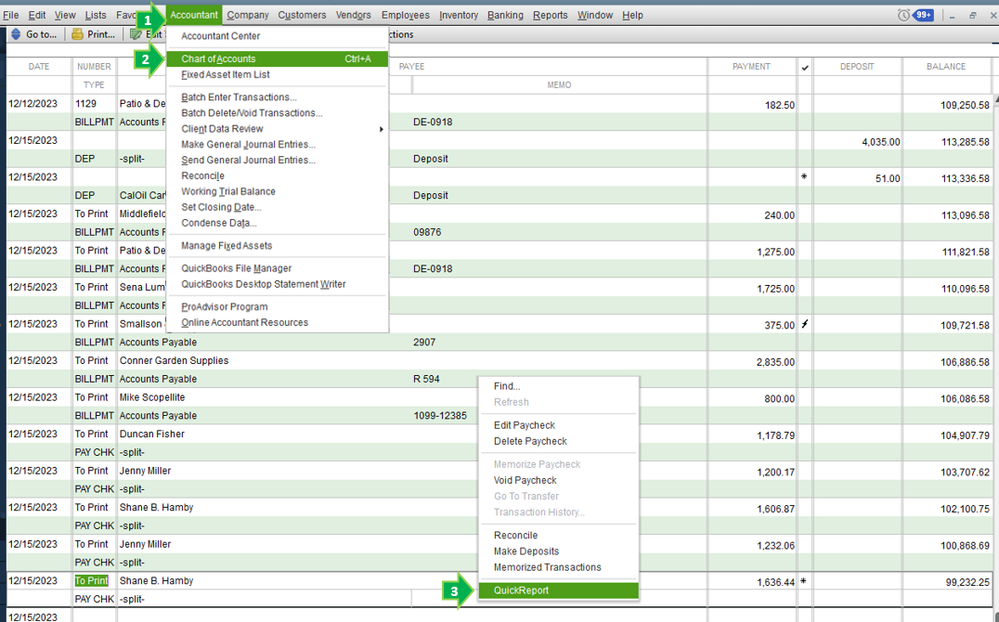Open the Edit menu
The image size is (999, 622).
click(x=37, y=15)
